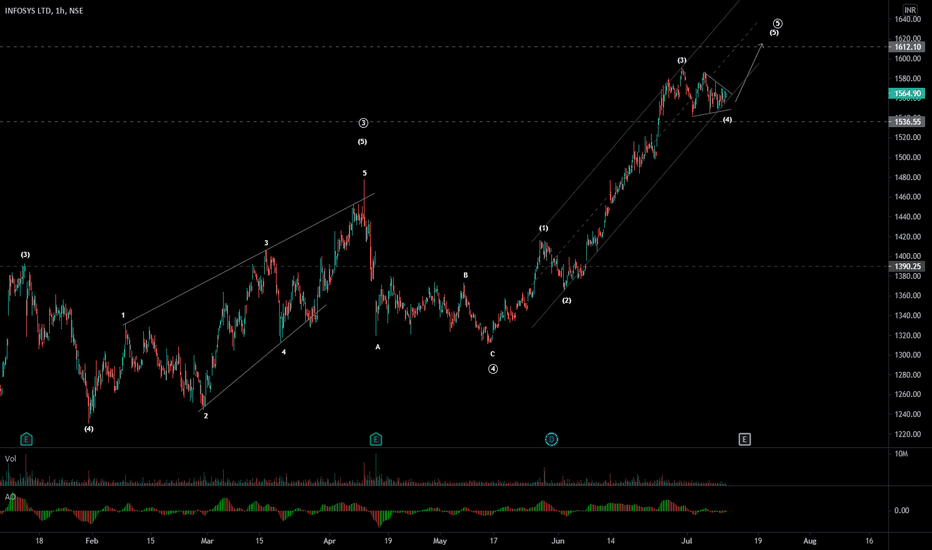This screenshot has height=550, width=932.
Task: Click the Feb date on time axis
Action: click(91, 541)
